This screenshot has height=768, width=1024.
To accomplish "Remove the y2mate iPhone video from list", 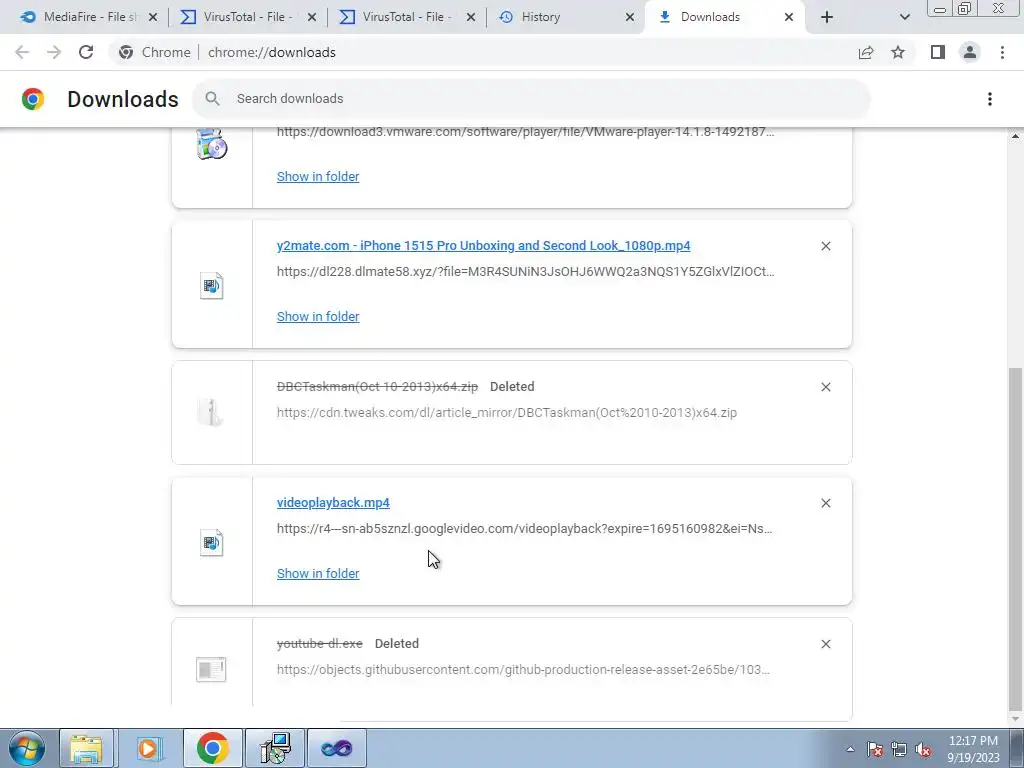I will tap(825, 246).
